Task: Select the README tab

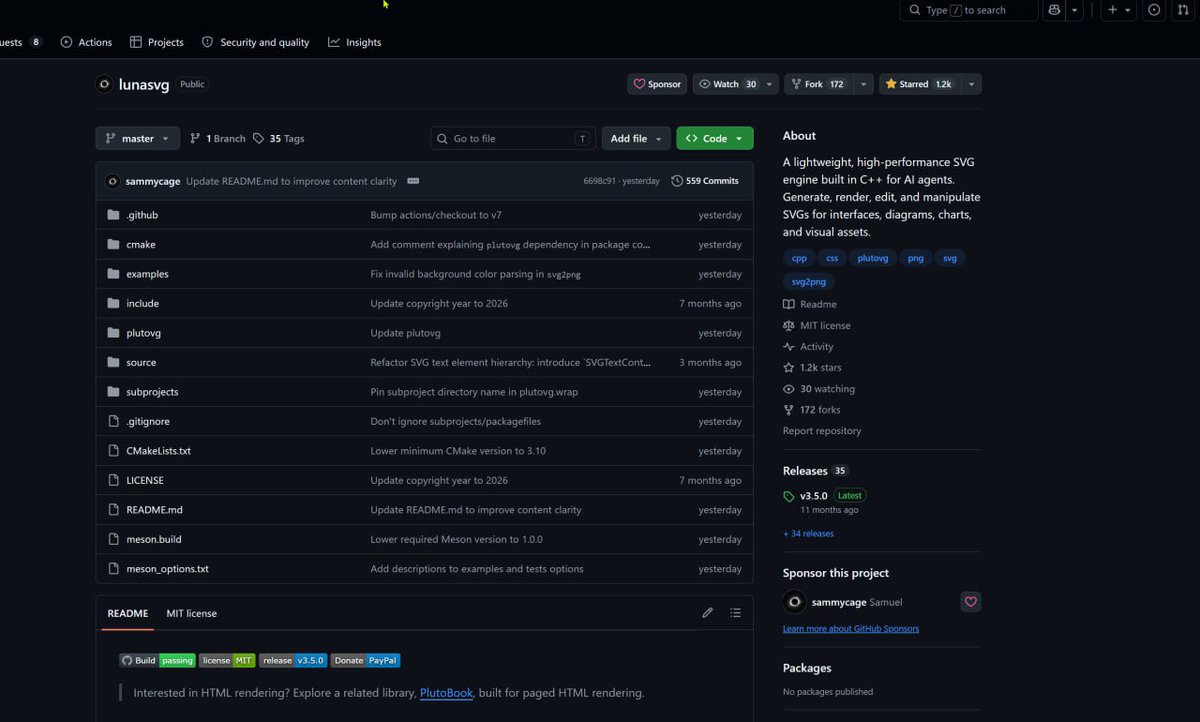Action: (128, 613)
